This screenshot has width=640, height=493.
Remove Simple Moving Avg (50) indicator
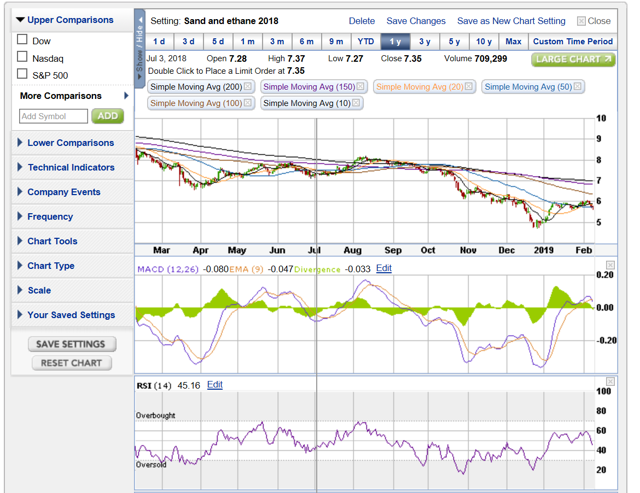click(577, 87)
